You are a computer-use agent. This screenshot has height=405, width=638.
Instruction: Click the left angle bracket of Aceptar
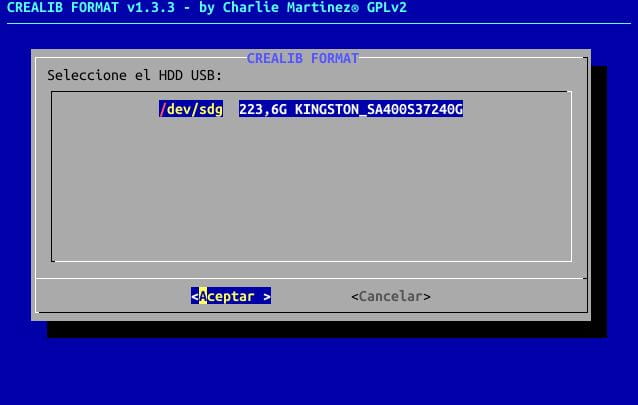tap(195, 296)
